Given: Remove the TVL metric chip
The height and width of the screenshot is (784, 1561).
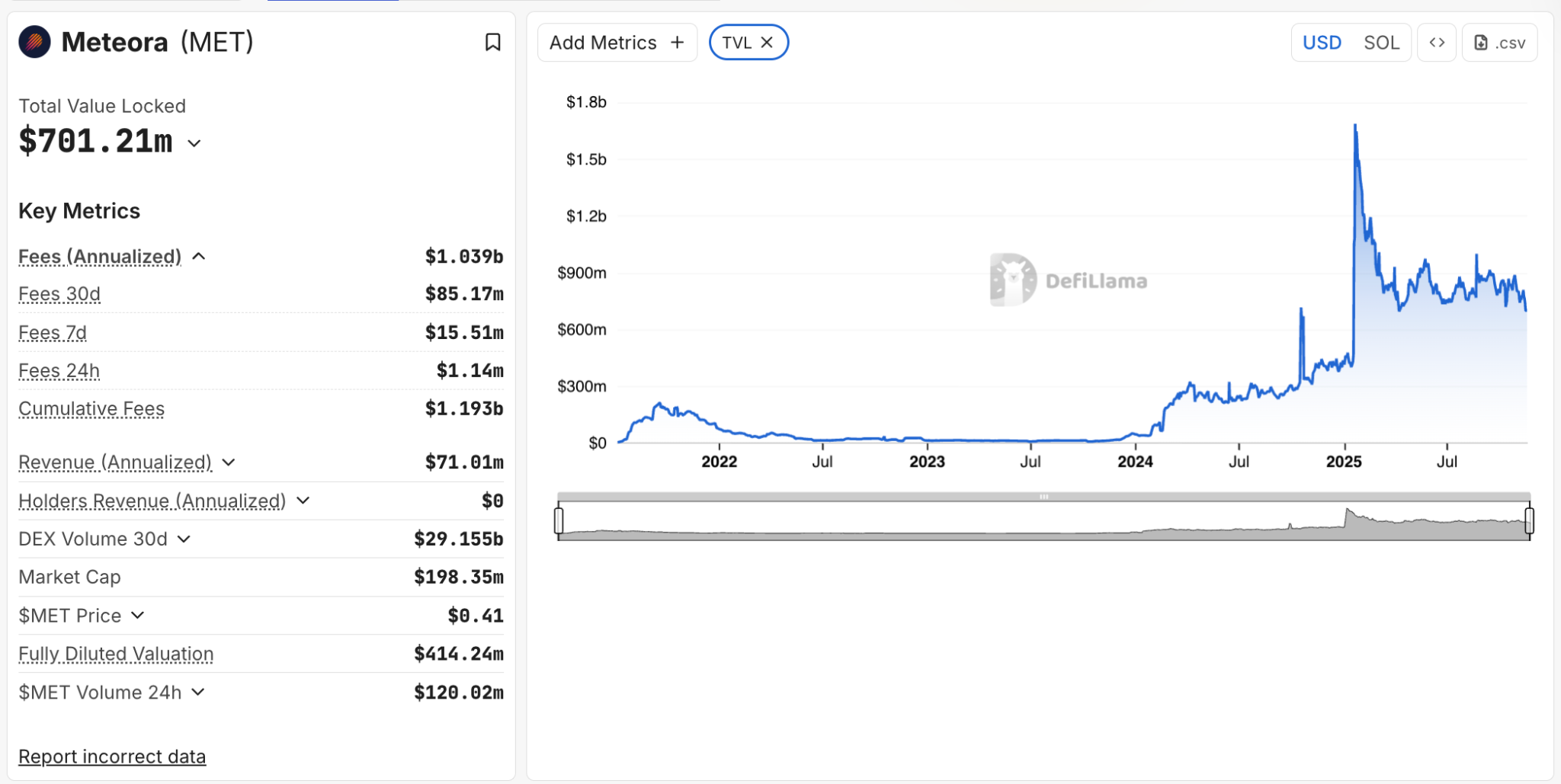Looking at the screenshot, I should (768, 43).
